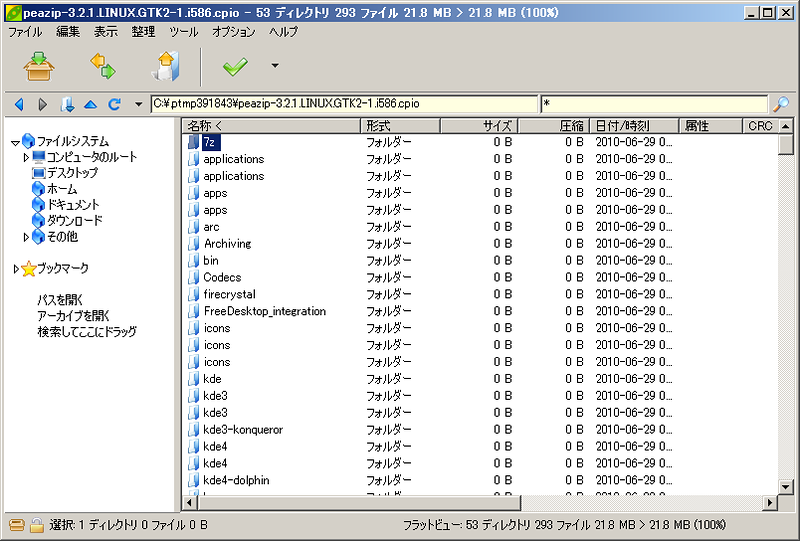This screenshot has height=541, width=800.
Task: Sort by the 日付/時刻 column header
Action: click(x=635, y=126)
